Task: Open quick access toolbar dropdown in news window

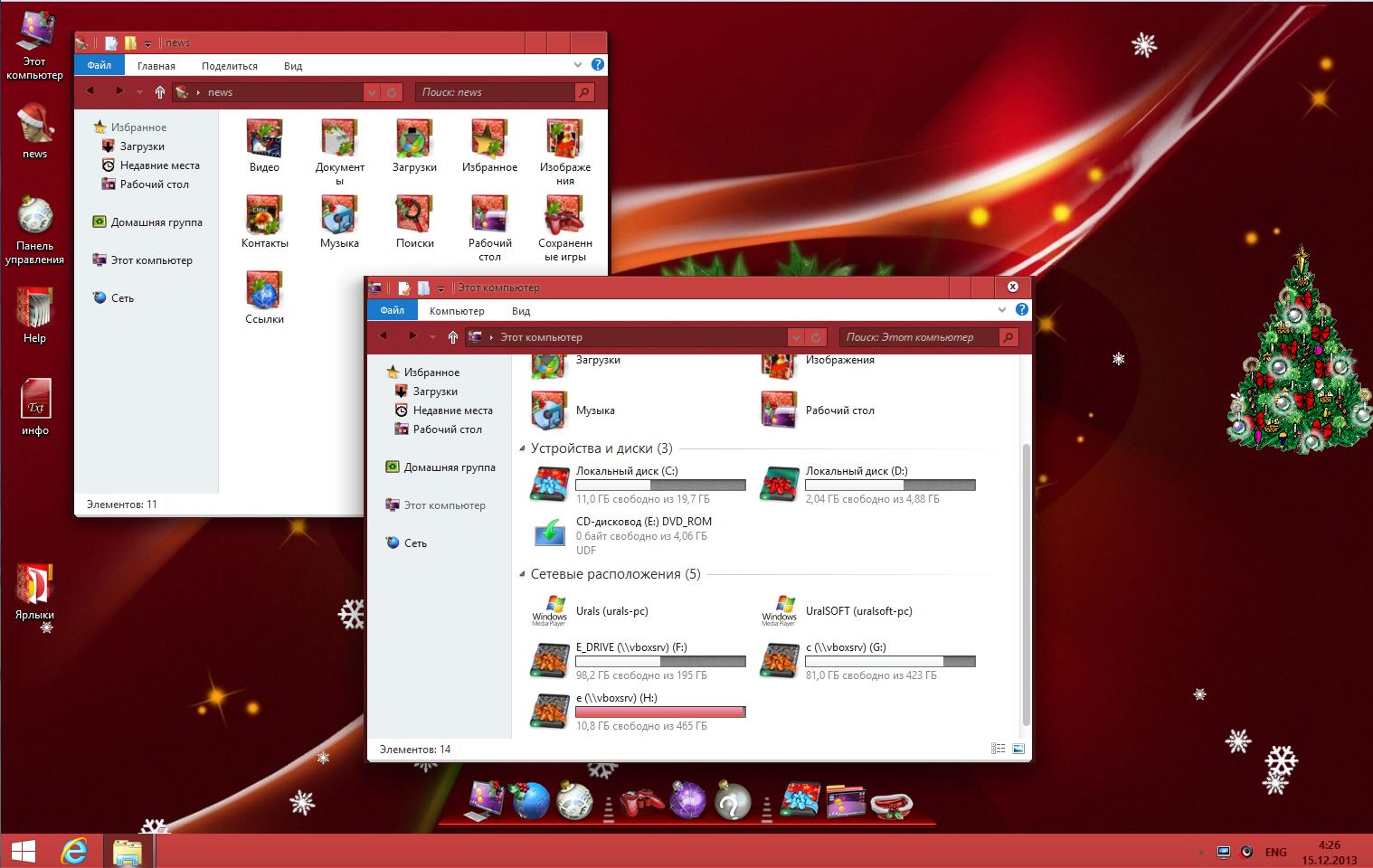Action: (x=148, y=43)
